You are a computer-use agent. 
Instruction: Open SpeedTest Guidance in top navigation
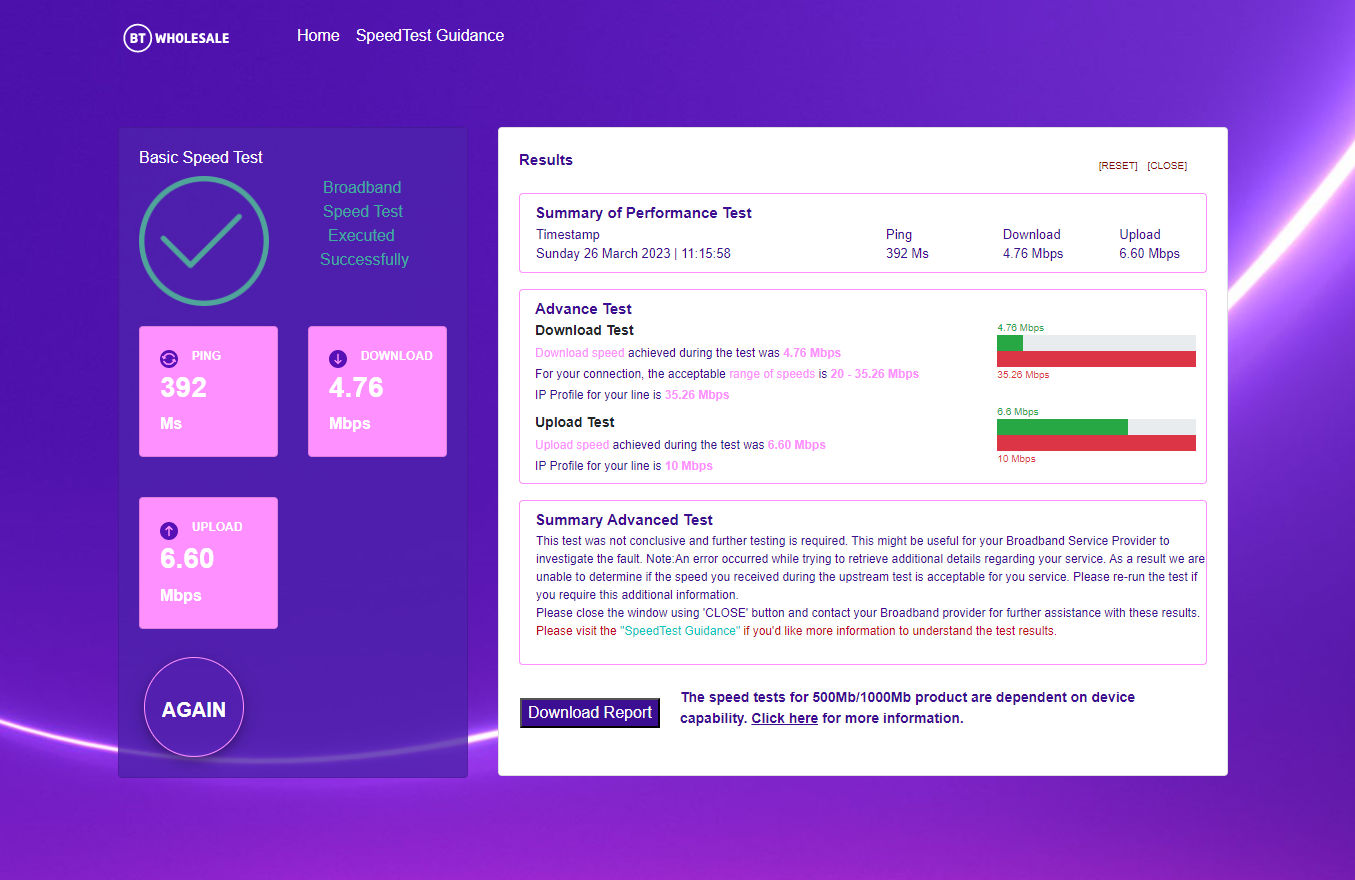point(430,36)
